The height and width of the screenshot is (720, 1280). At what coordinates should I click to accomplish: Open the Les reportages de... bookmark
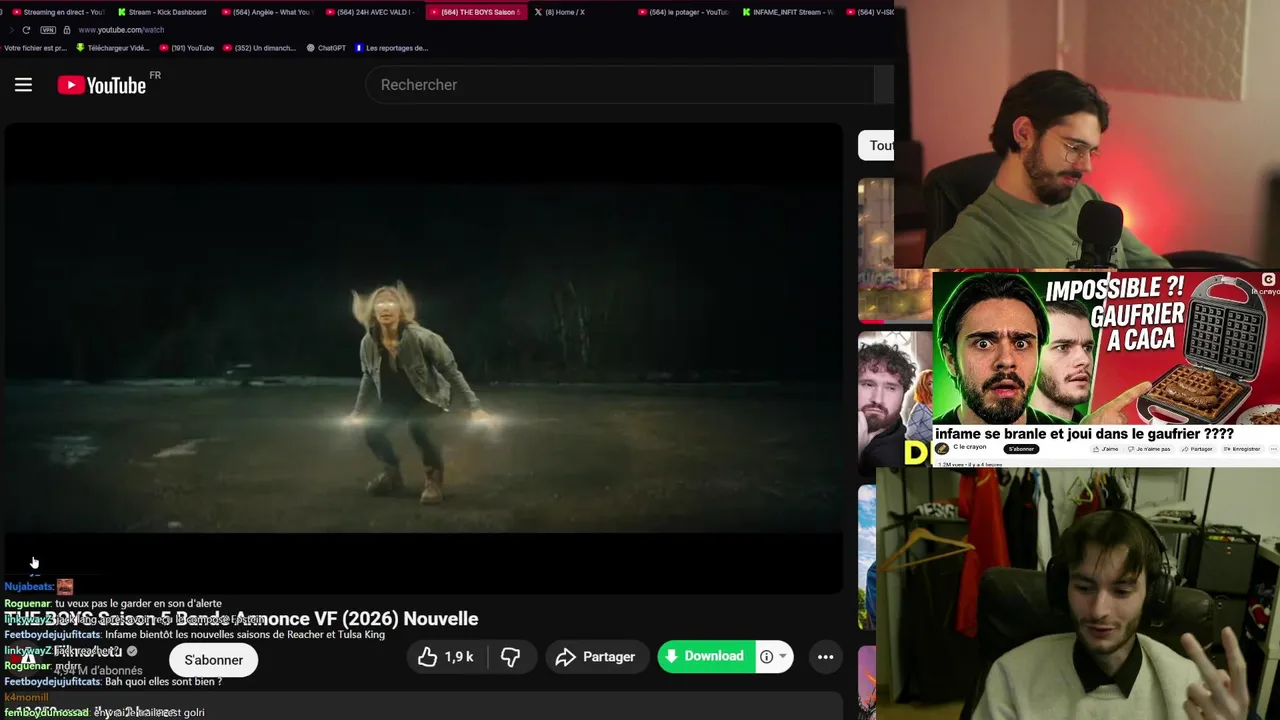[391, 48]
